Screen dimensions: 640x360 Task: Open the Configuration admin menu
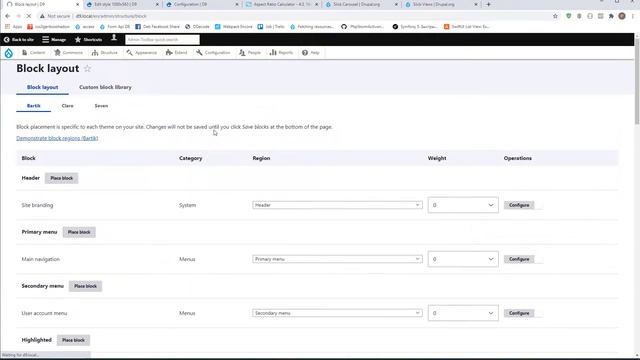point(213,53)
